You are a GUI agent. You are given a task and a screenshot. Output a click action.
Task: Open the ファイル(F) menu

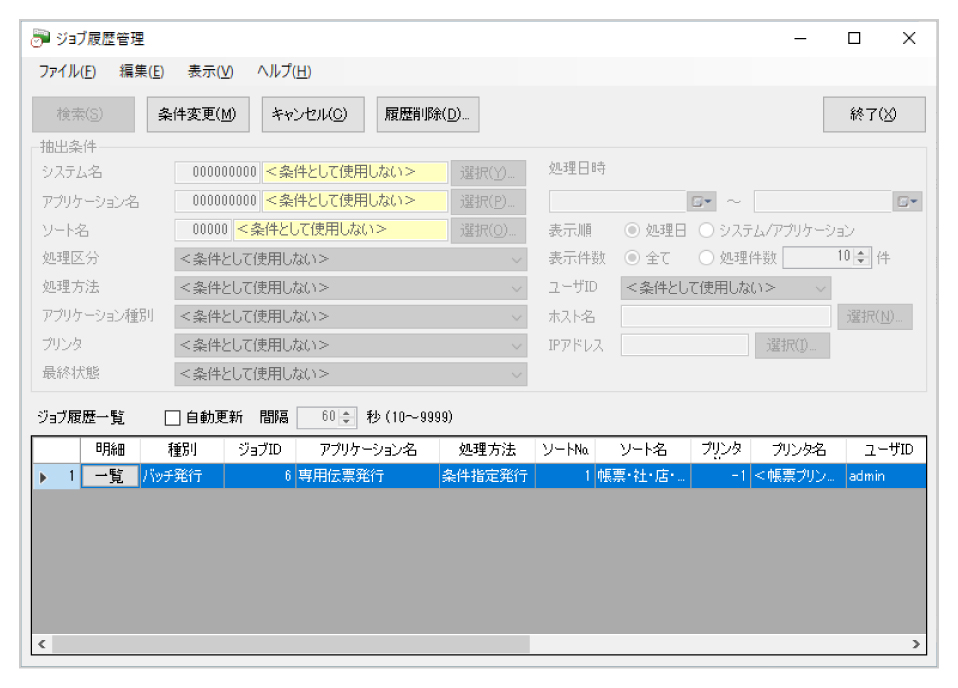click(x=67, y=72)
